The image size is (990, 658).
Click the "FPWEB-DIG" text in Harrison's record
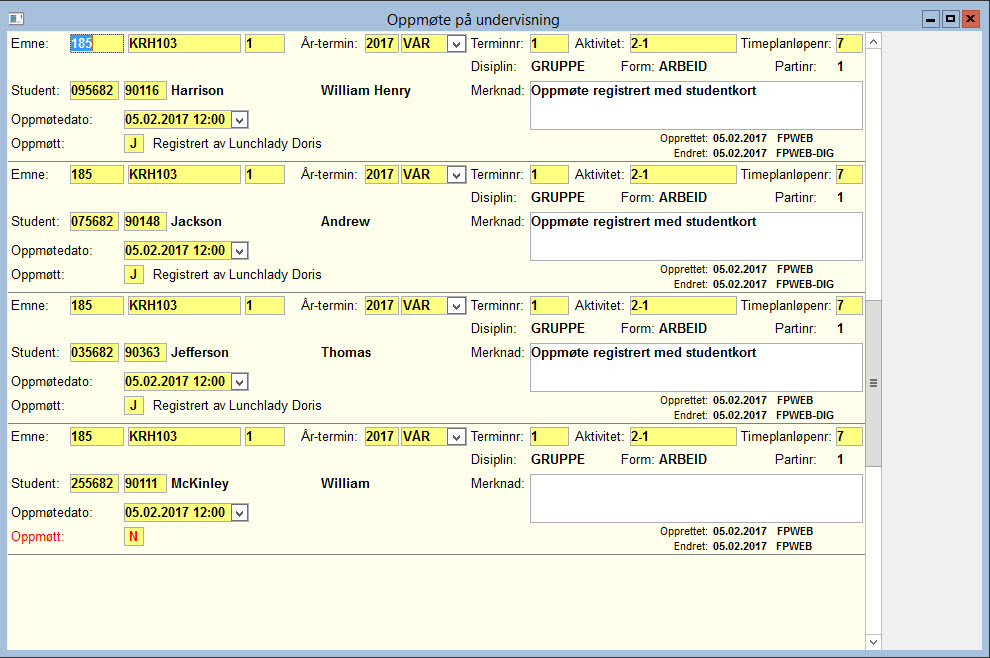pyautogui.click(x=805, y=153)
